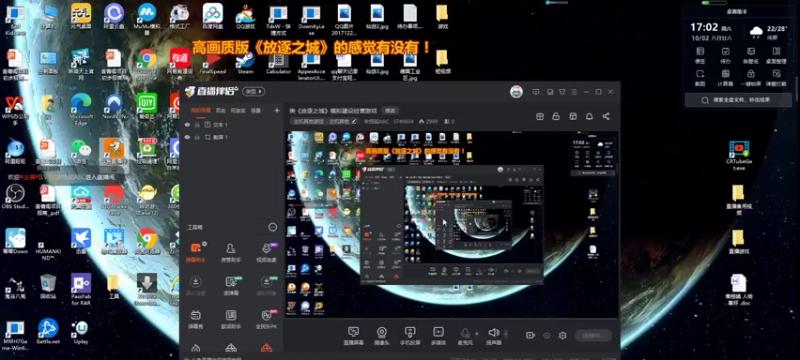Viewport: 800px width, 360px height.
Task: Open OBS Studio desktop icon
Action: pyautogui.click(x=16, y=197)
